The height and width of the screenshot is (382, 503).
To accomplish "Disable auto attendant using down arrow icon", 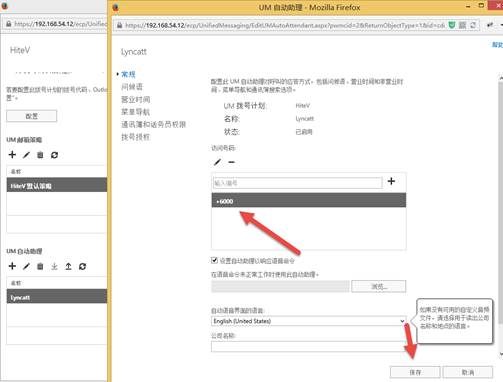I will 54,266.
